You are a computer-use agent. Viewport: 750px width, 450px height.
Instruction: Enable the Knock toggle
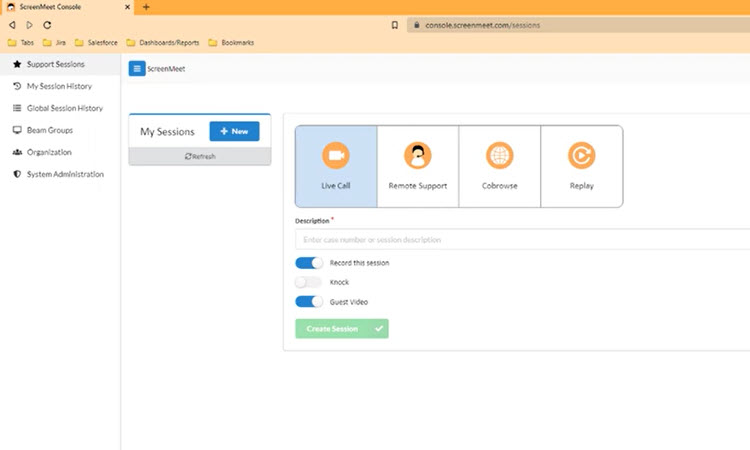click(308, 282)
